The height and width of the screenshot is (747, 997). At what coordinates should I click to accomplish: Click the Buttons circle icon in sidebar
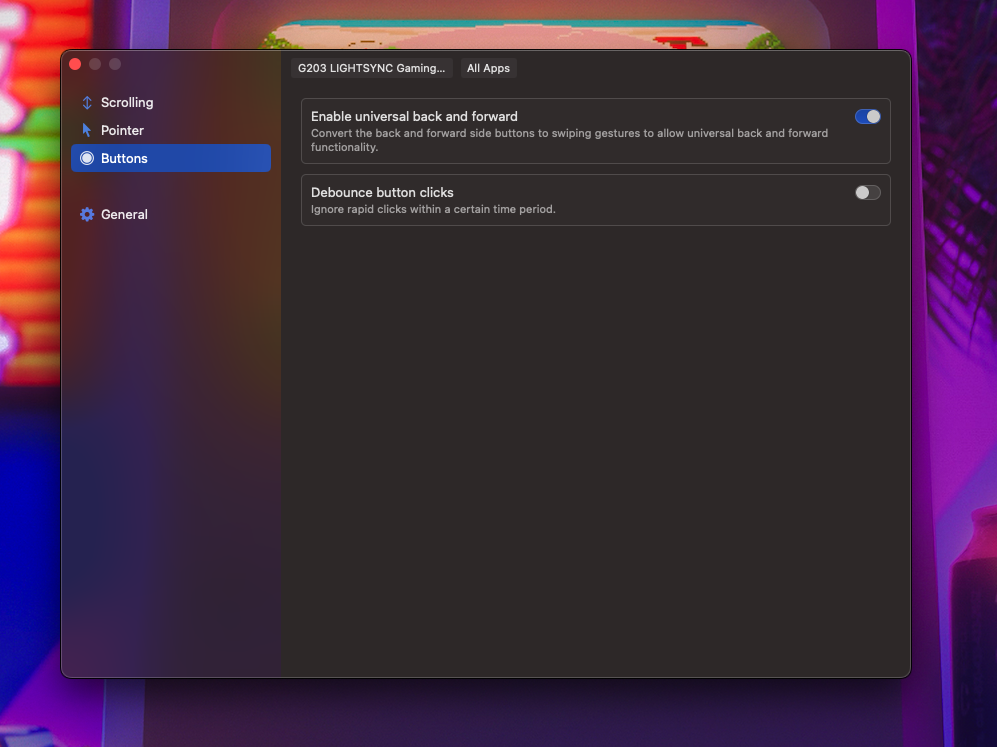pos(87,159)
